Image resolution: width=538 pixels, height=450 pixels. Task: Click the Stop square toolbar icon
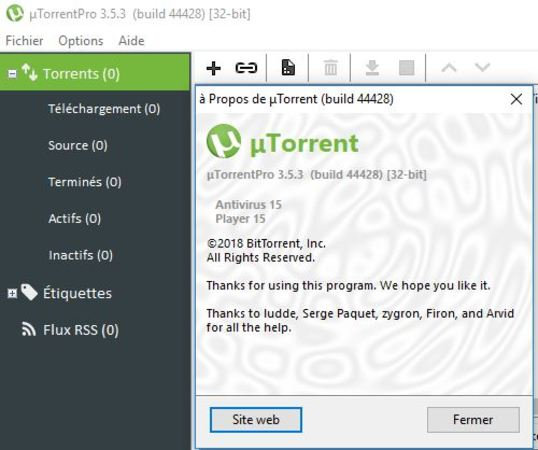407,68
